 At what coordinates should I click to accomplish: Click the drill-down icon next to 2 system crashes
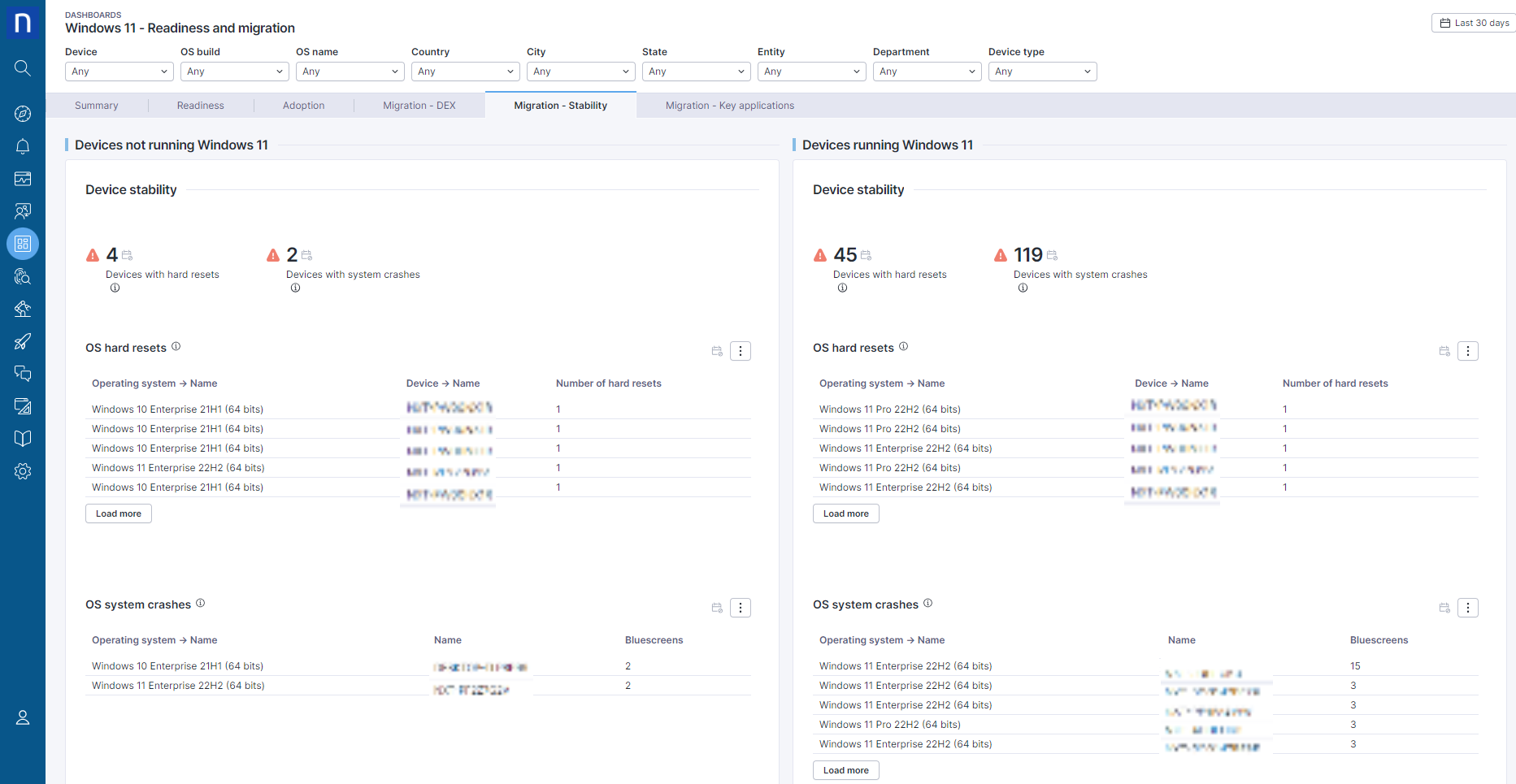pyautogui.click(x=306, y=255)
